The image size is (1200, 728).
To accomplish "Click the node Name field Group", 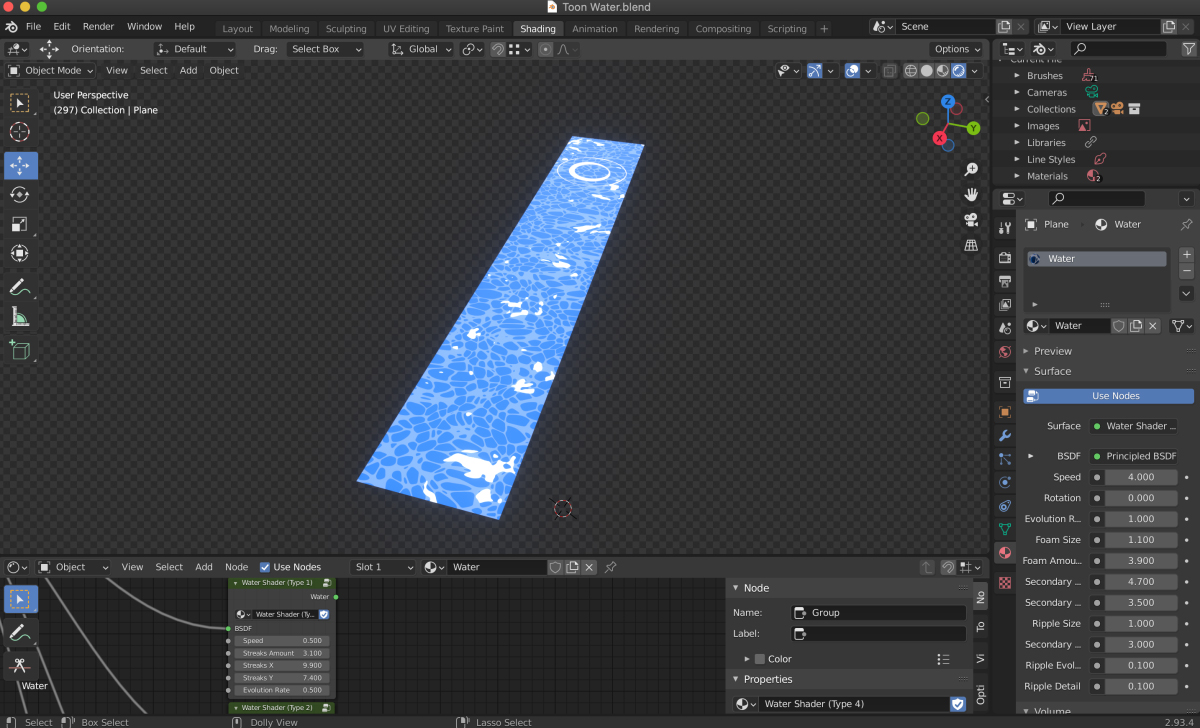I will coord(878,613).
